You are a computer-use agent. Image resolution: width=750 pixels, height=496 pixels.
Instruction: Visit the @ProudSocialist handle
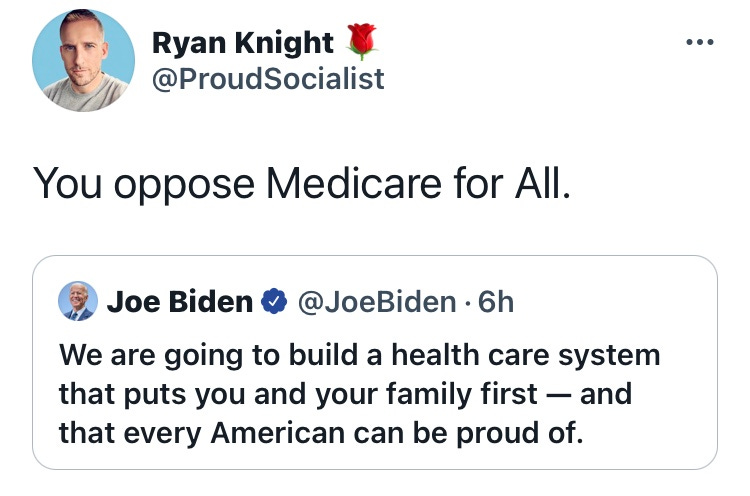click(268, 79)
